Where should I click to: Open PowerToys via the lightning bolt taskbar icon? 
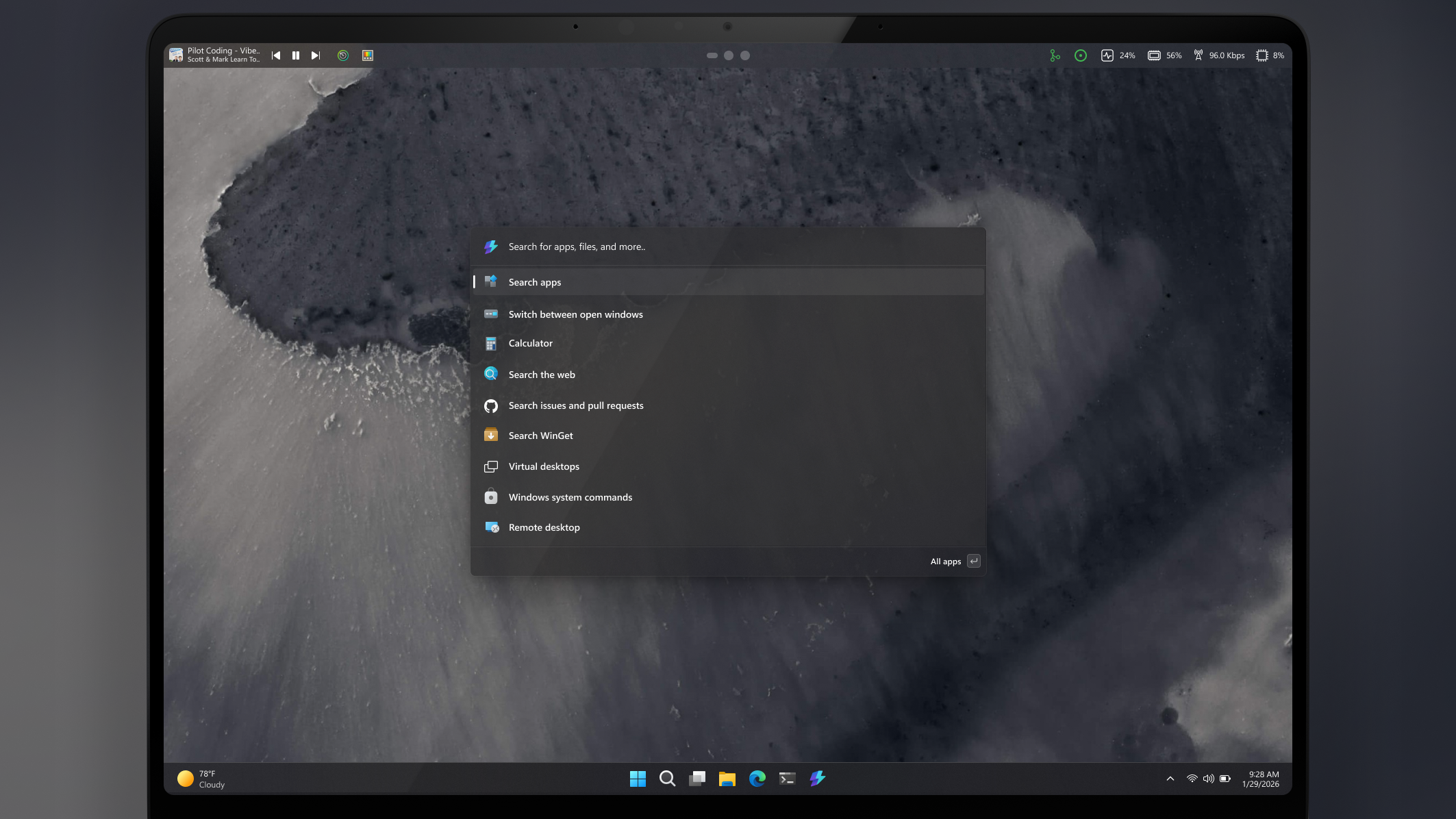point(816,779)
